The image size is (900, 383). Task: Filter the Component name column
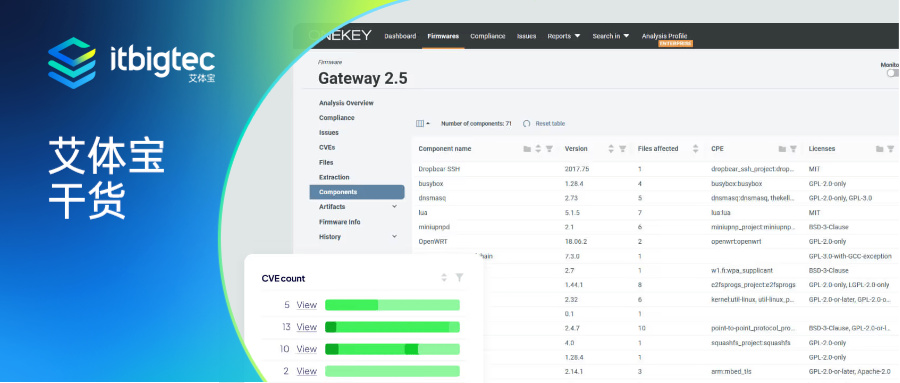[549, 149]
